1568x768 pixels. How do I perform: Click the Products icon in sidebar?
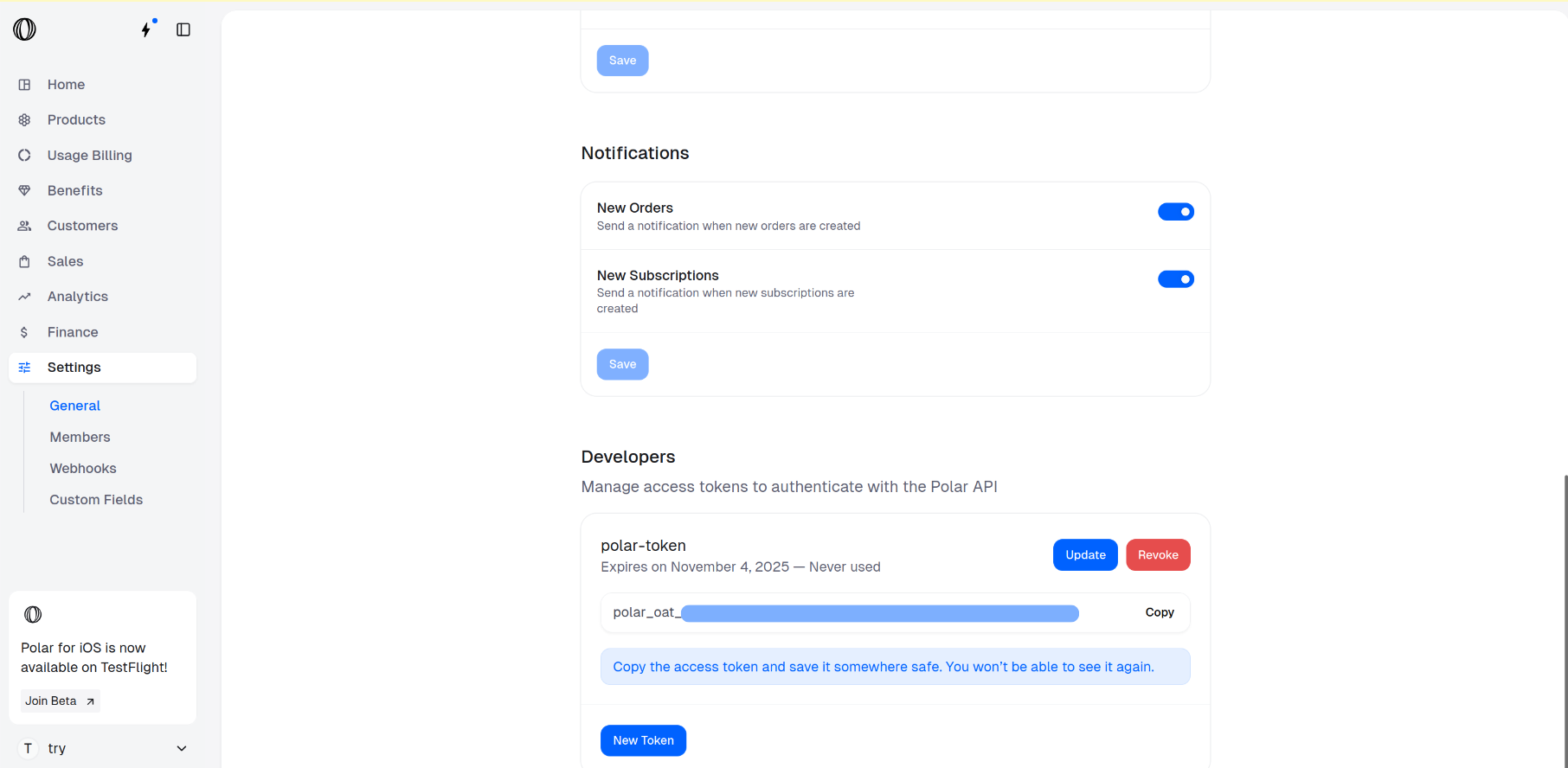tap(24, 120)
